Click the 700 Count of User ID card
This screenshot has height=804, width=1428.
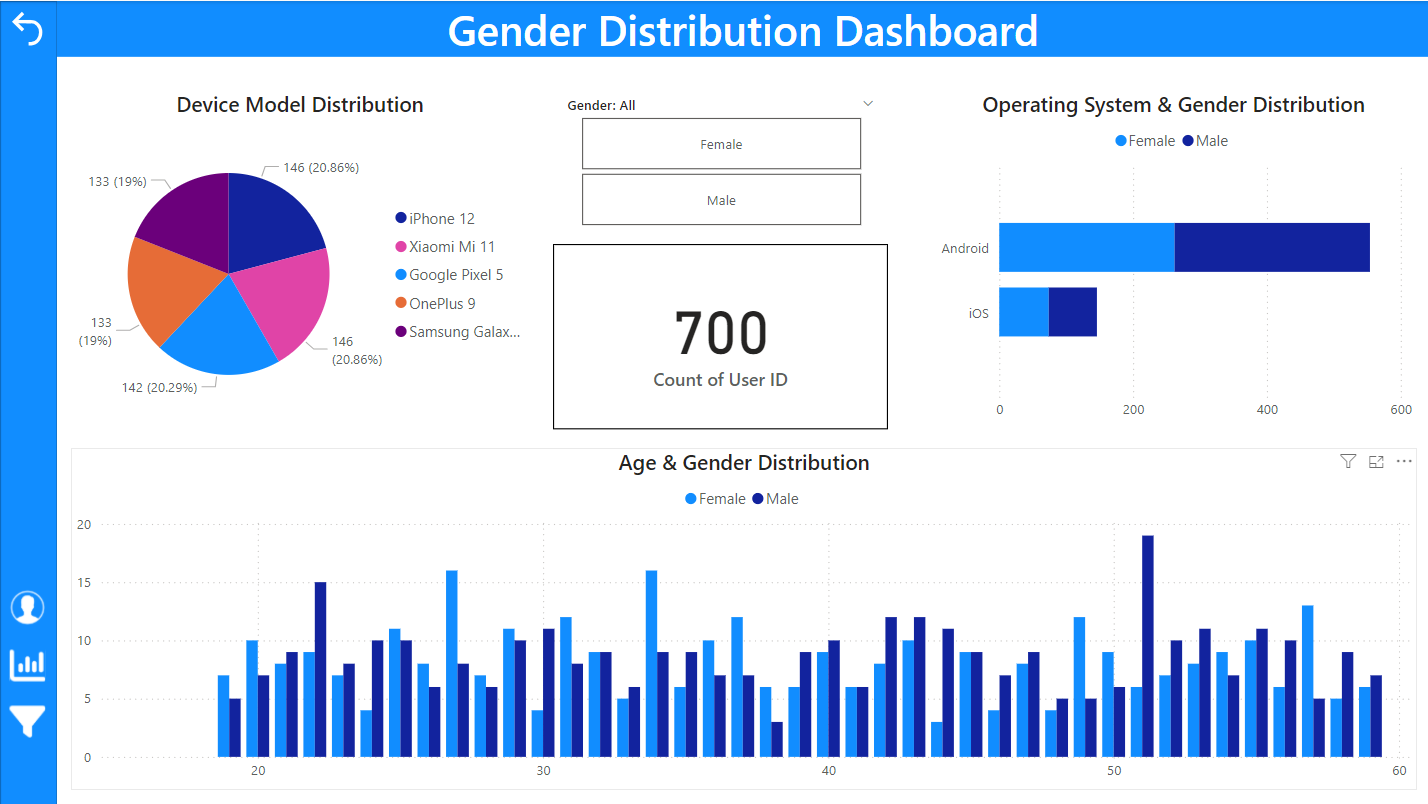tap(720, 336)
